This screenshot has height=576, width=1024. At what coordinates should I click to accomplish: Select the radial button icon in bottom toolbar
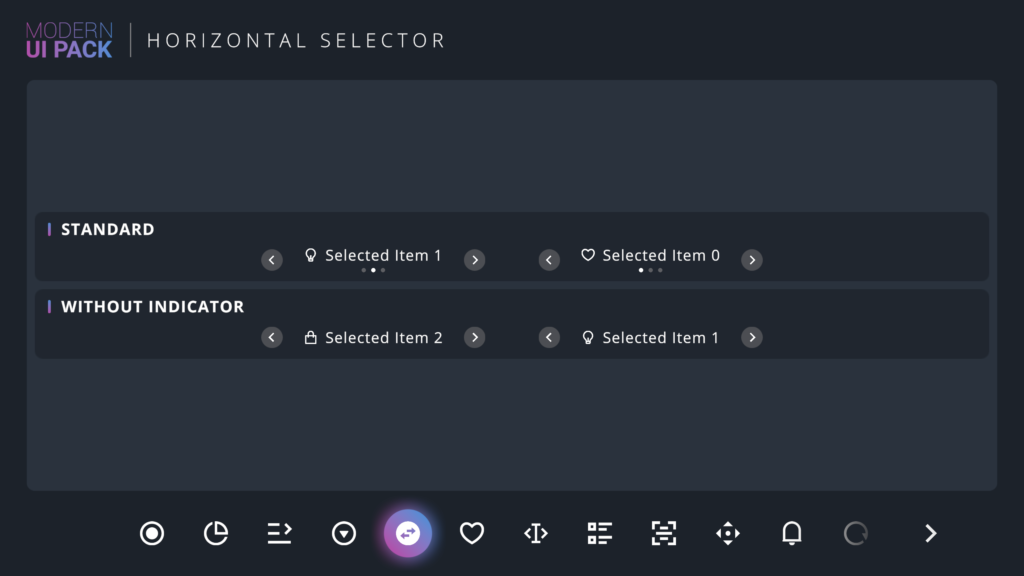152,533
